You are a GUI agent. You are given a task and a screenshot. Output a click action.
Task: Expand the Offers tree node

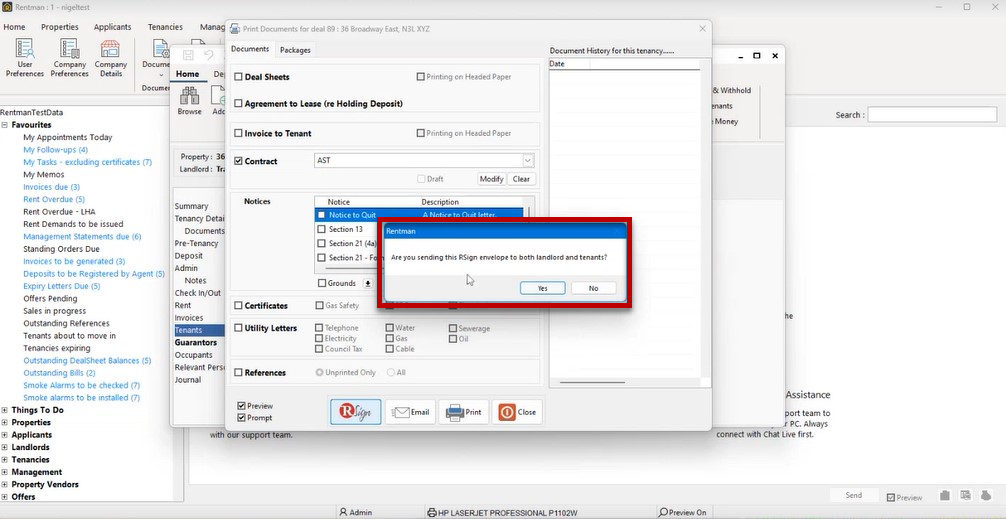5,497
